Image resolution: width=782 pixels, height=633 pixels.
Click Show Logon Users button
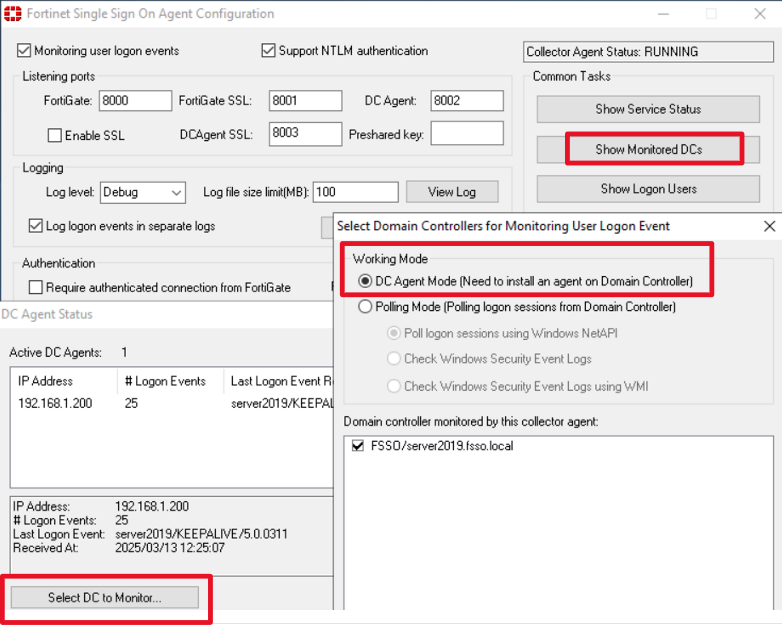648,189
